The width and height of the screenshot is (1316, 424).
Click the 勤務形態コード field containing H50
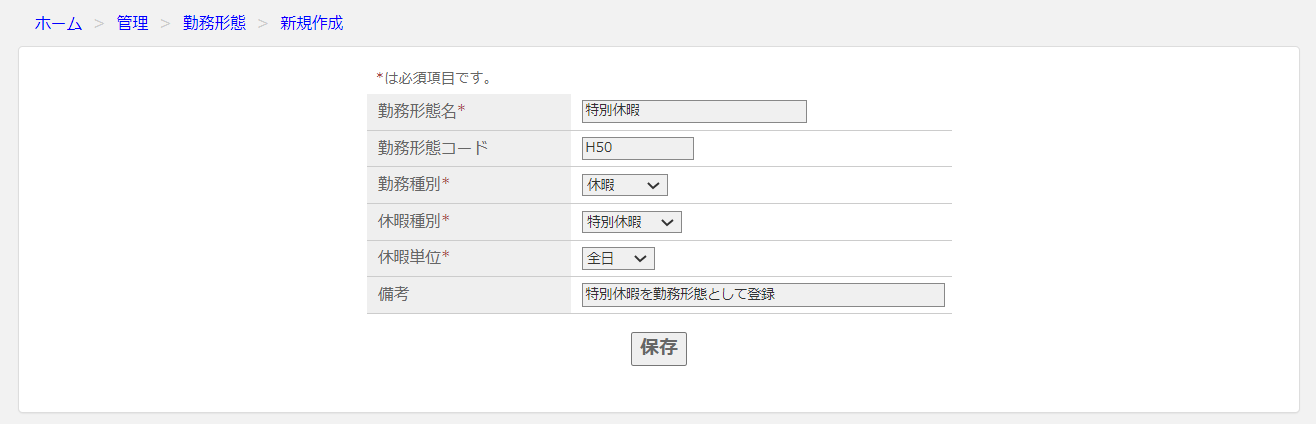(638, 148)
